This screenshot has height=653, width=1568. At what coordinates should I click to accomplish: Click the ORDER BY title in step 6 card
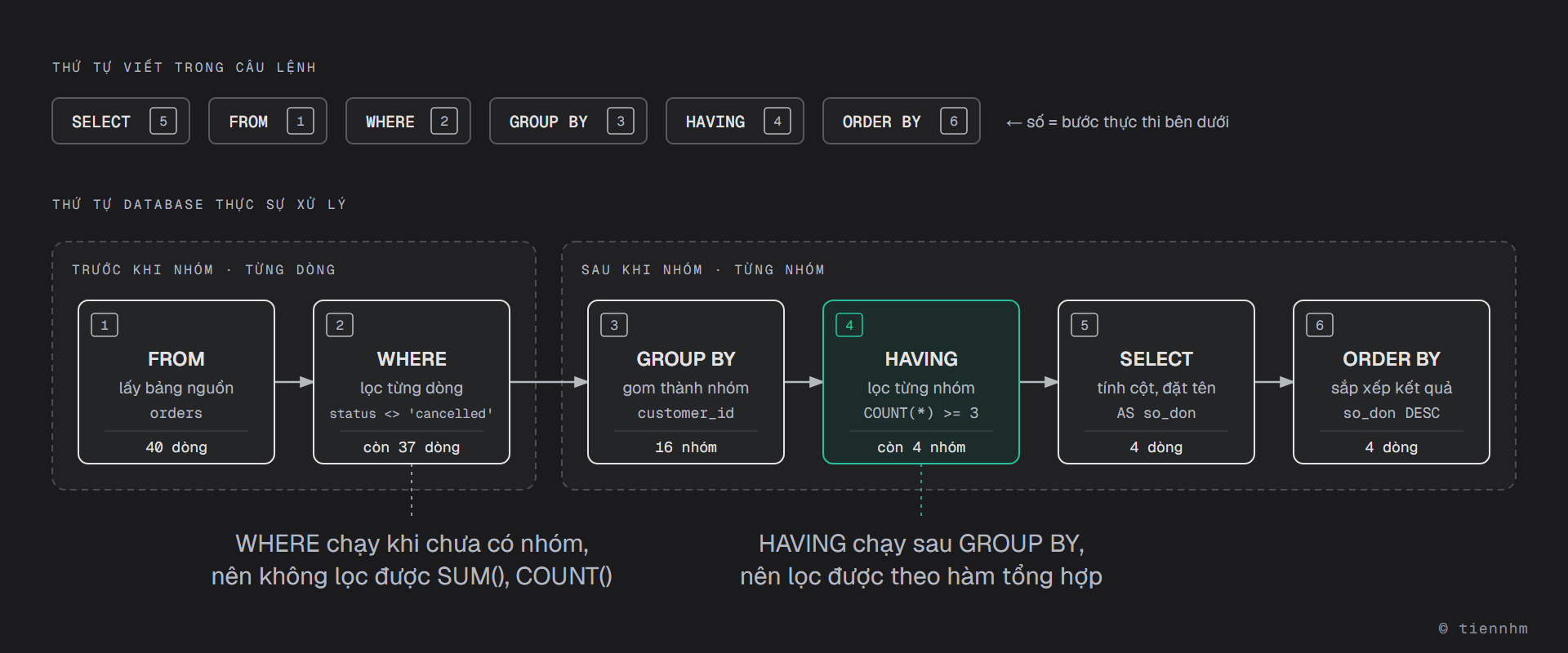(1392, 359)
